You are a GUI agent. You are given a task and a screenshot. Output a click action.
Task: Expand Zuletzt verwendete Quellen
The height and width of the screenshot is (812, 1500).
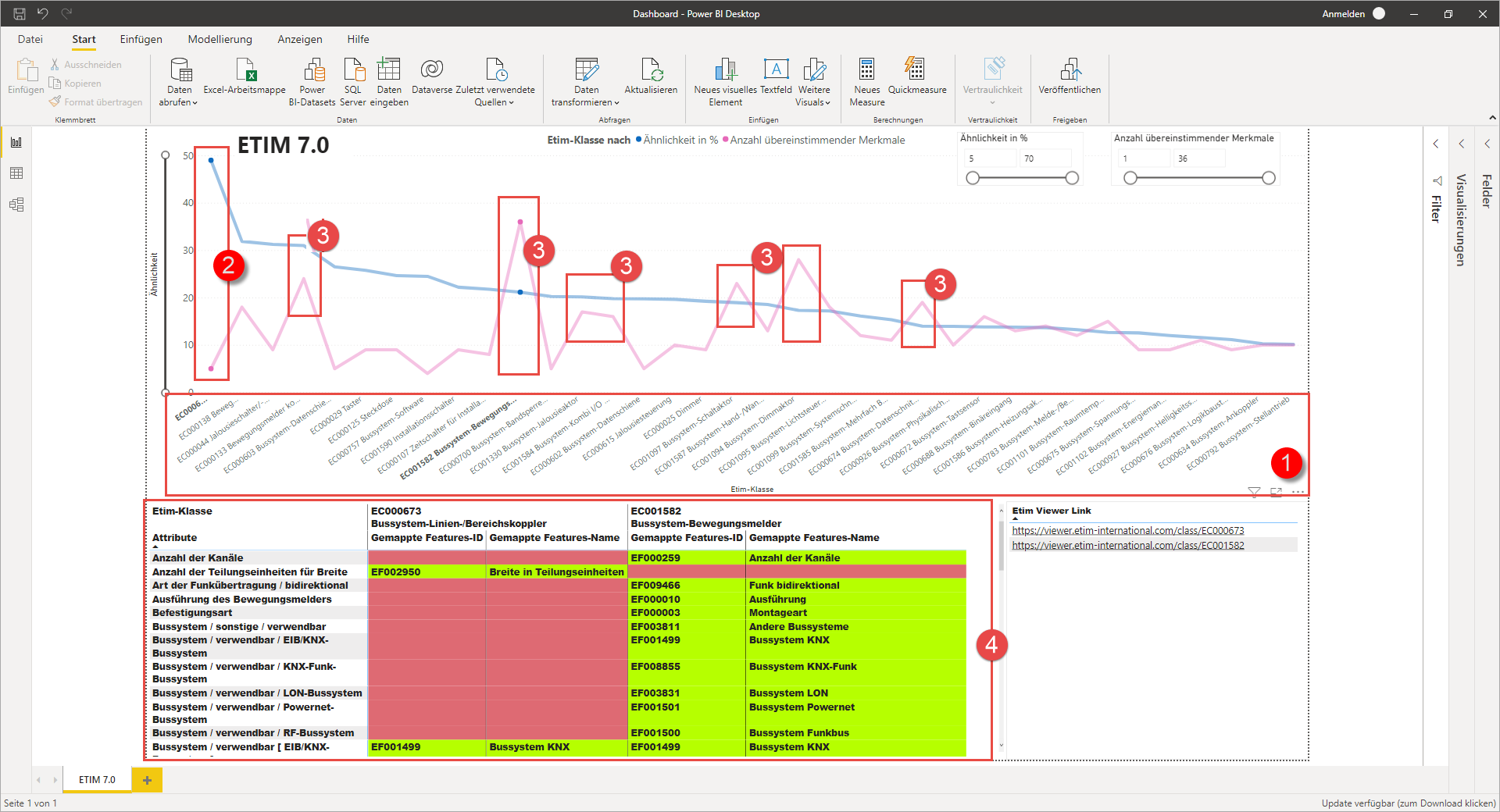coord(495,82)
